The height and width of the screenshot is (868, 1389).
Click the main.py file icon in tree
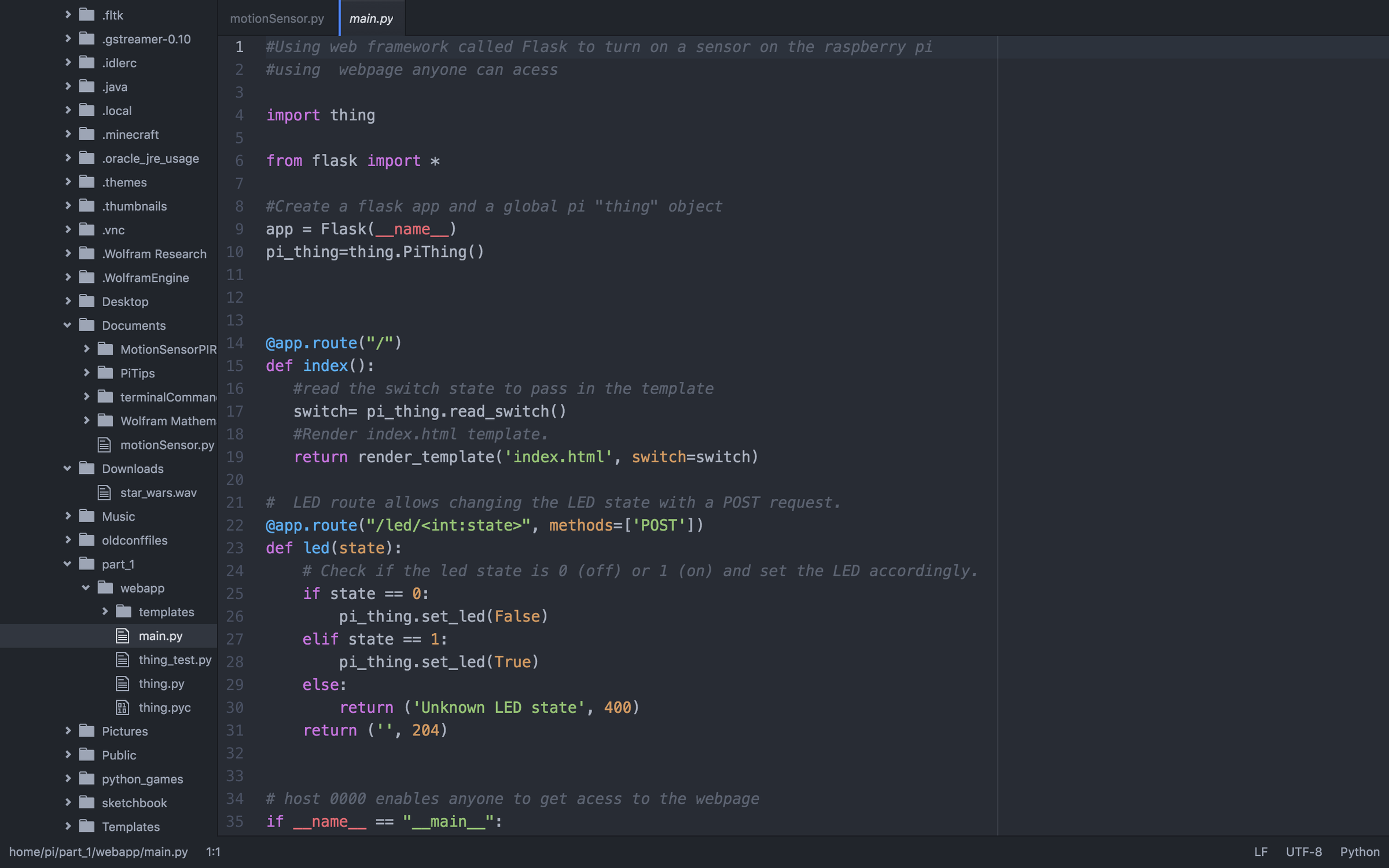point(122,635)
